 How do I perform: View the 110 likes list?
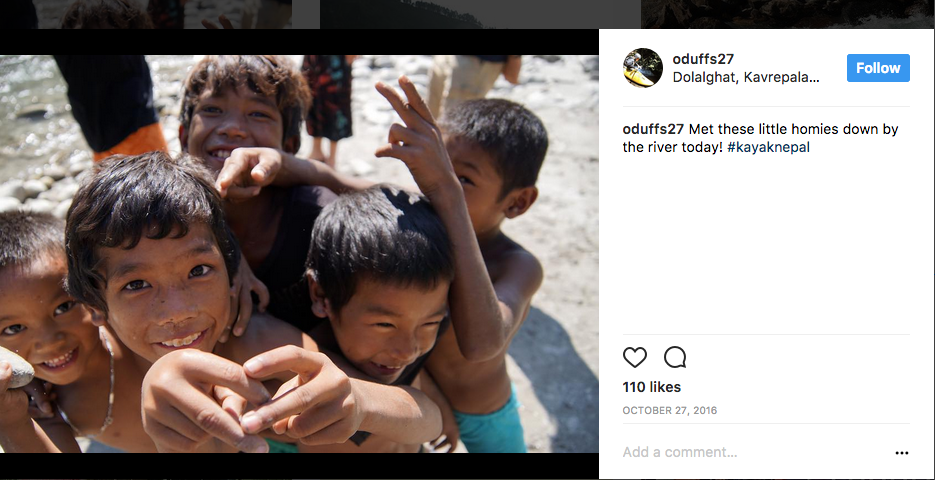coord(651,387)
